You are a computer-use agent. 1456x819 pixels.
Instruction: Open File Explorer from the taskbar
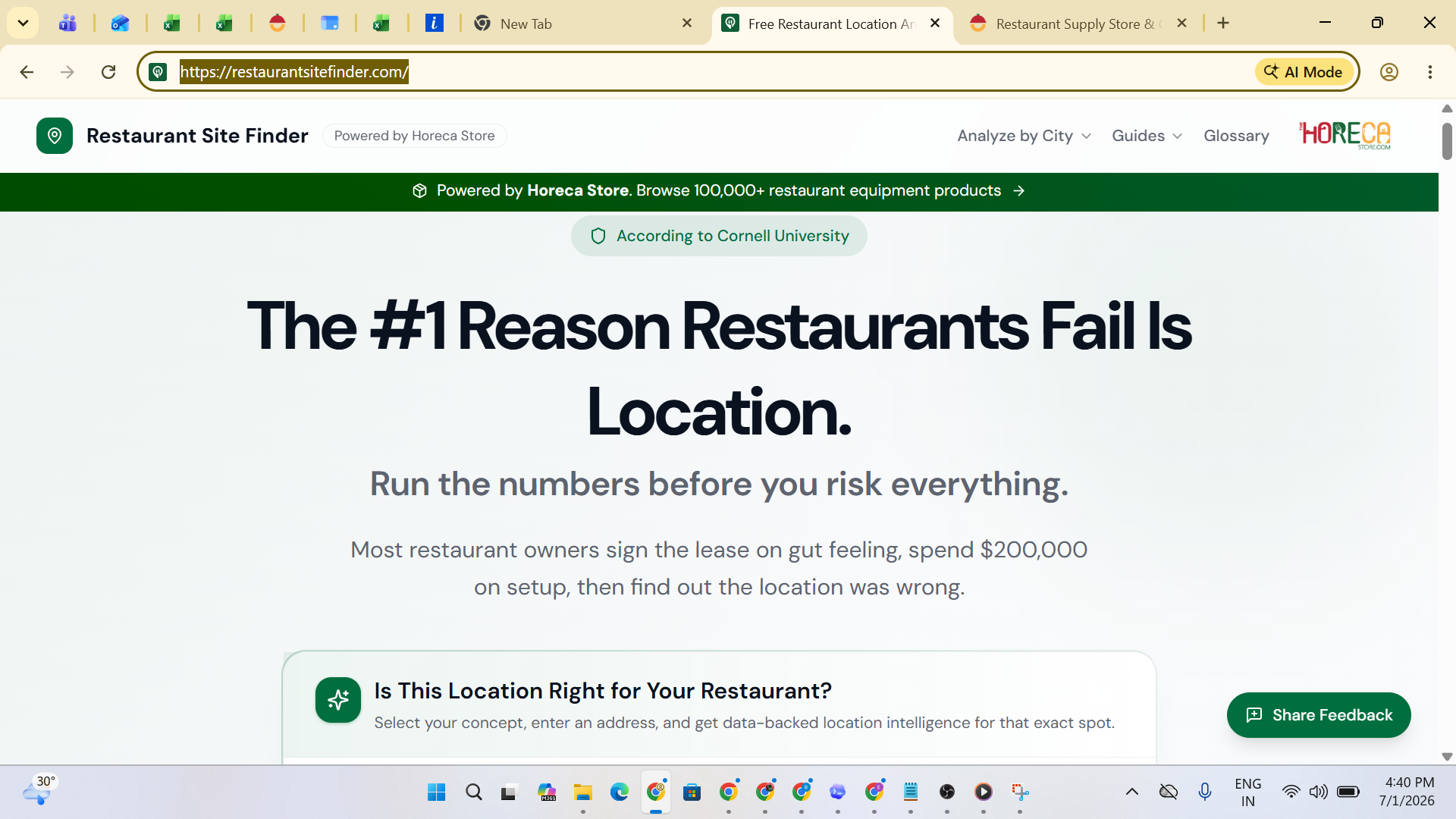[583, 792]
